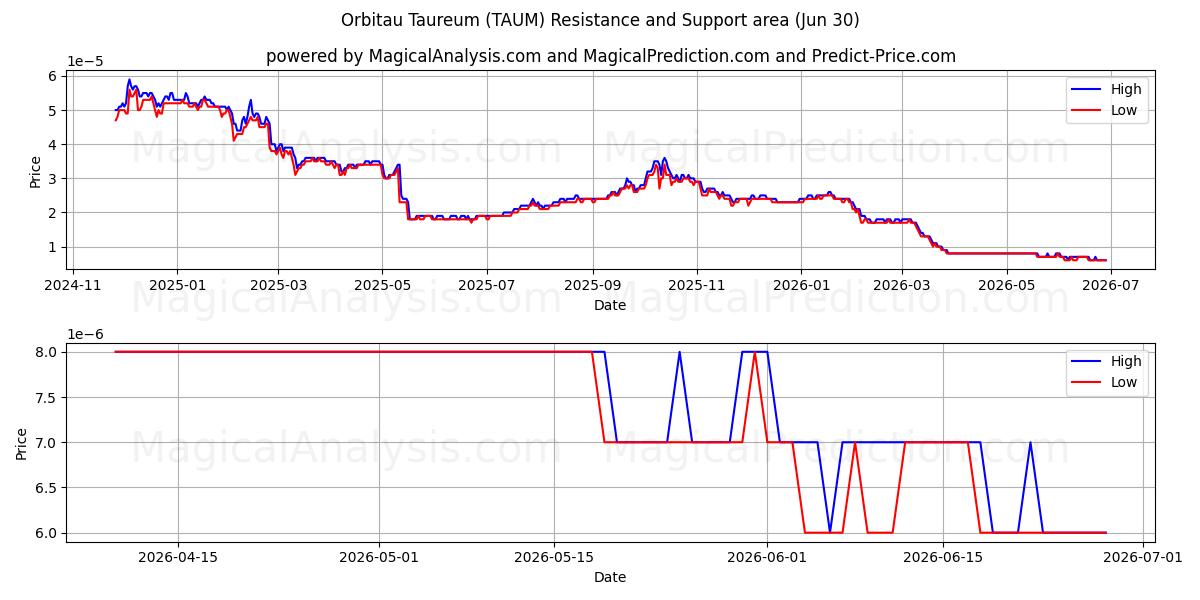1200x600 pixels.
Task: Click the '2026-05-15' tick label on the lower chart
Action: [x=555, y=558]
